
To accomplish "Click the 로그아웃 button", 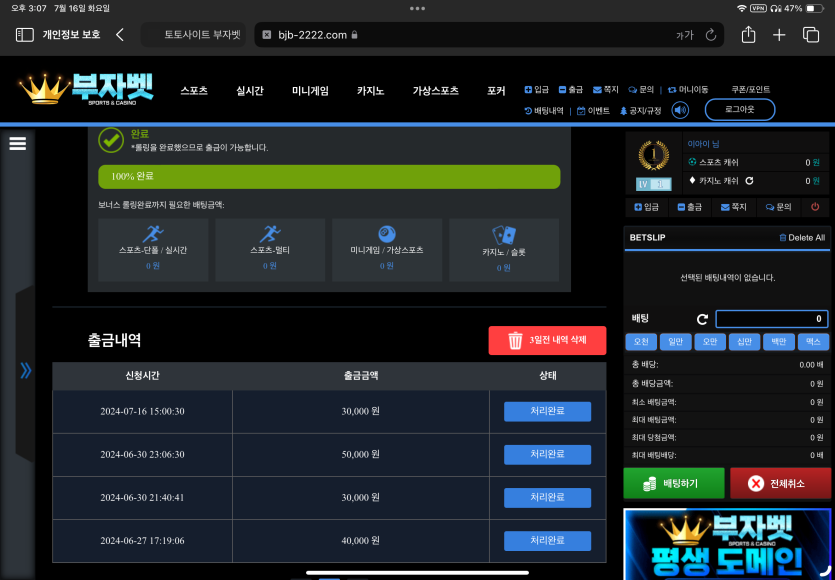I will pos(739,110).
